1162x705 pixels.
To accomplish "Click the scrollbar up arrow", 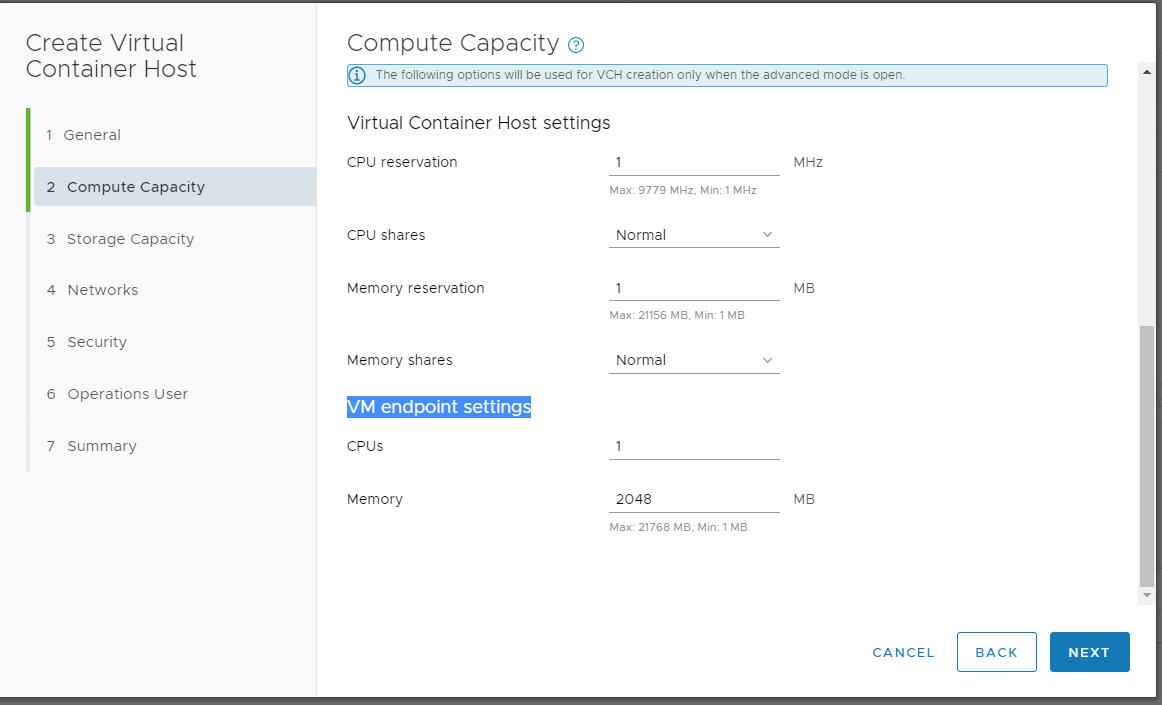I will coord(1146,73).
